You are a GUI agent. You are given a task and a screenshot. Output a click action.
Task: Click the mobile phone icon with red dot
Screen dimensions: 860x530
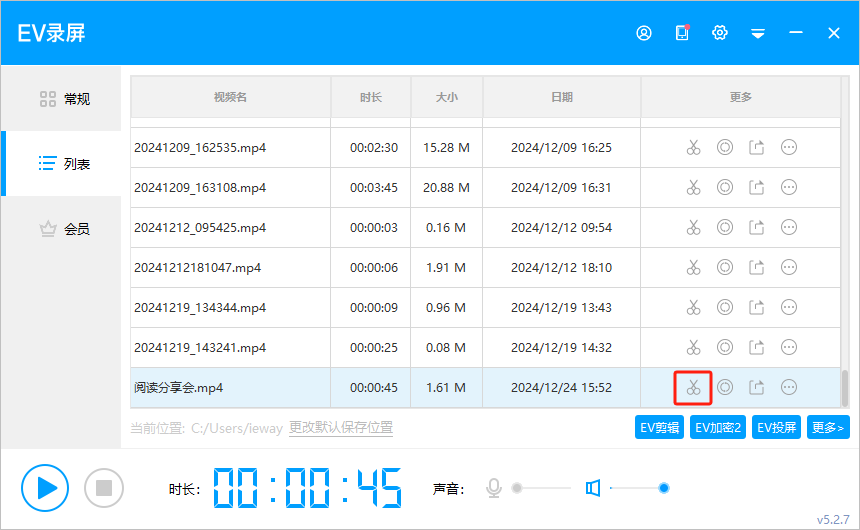point(682,33)
